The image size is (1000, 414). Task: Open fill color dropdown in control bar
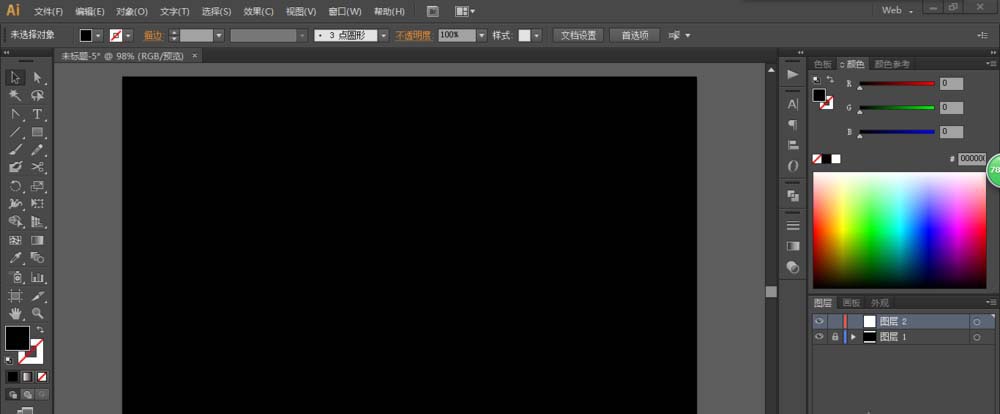click(99, 36)
